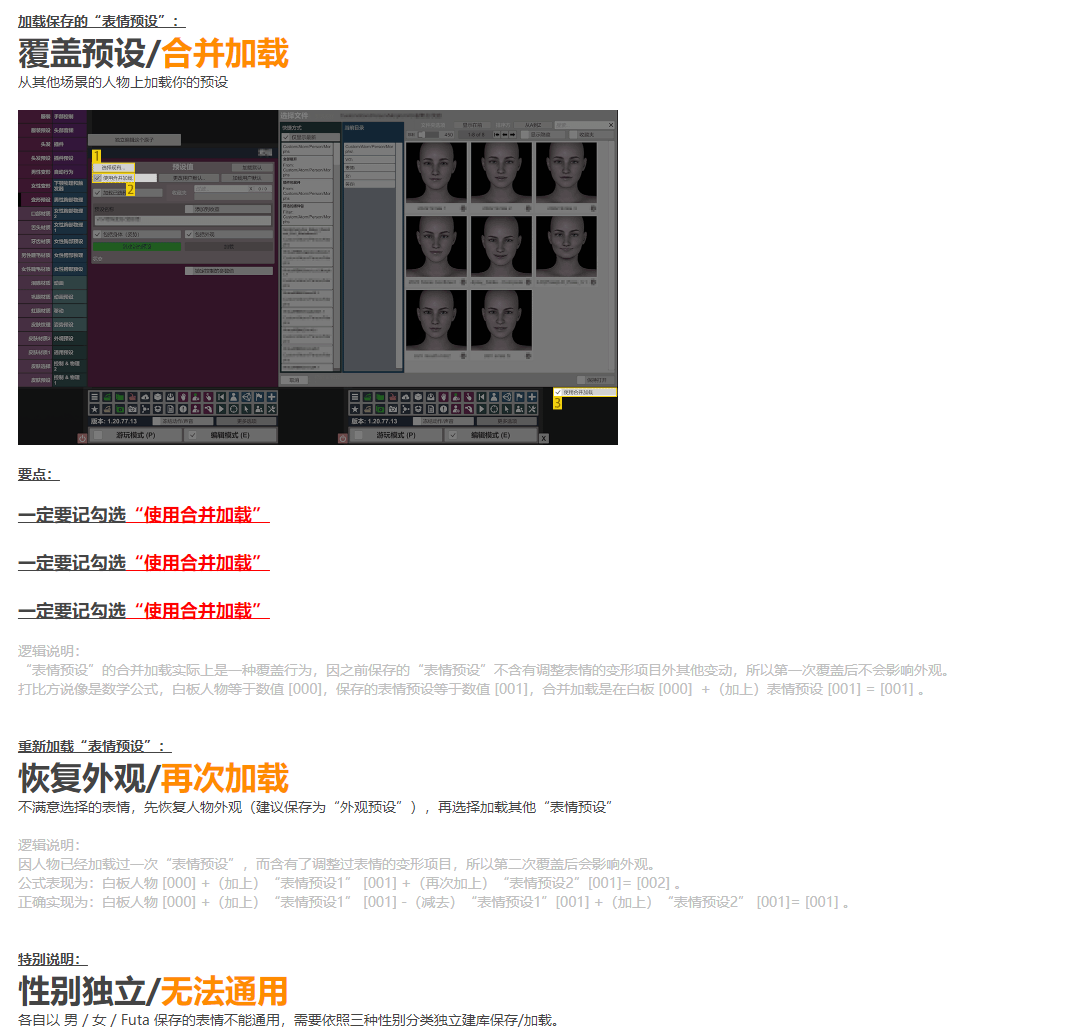Open the 插件预设 tab in left sidebar
Image resolution: width=1069 pixels, height=1032 pixels.
[70, 158]
